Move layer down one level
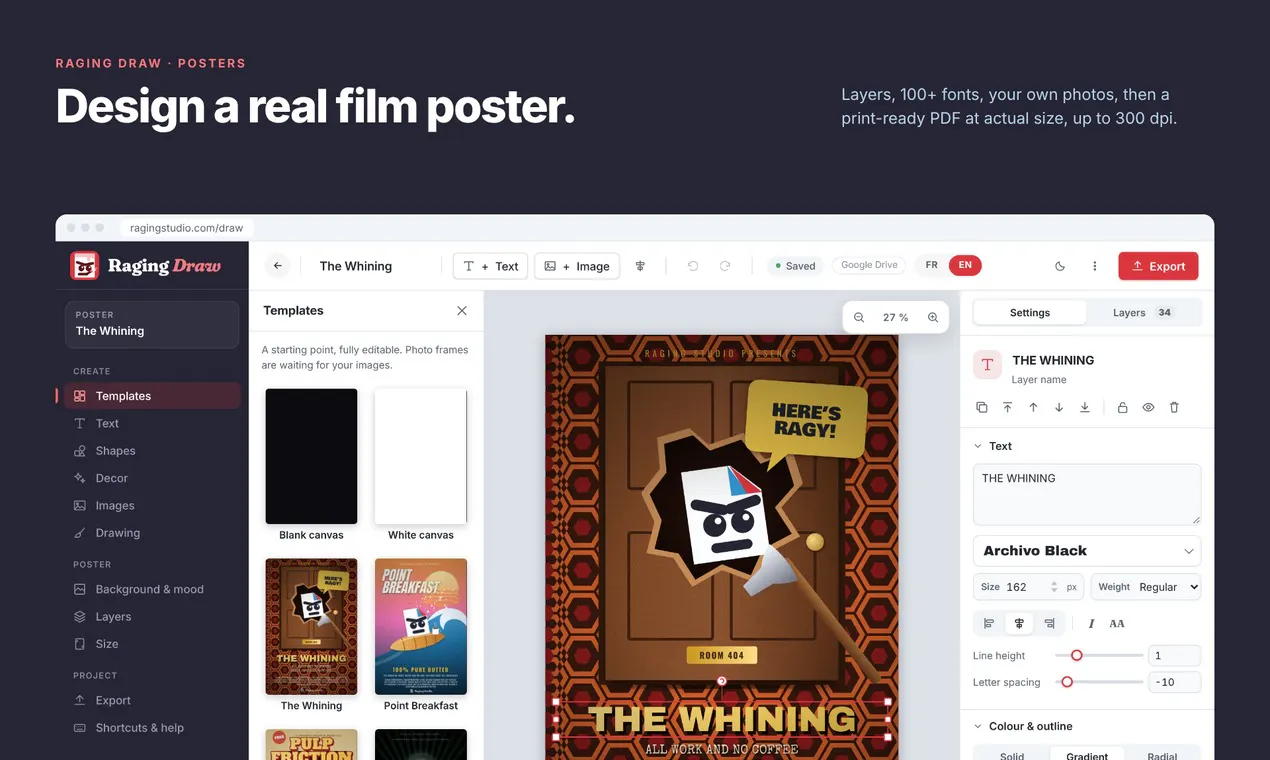This screenshot has height=760, width=1270. tap(1059, 407)
